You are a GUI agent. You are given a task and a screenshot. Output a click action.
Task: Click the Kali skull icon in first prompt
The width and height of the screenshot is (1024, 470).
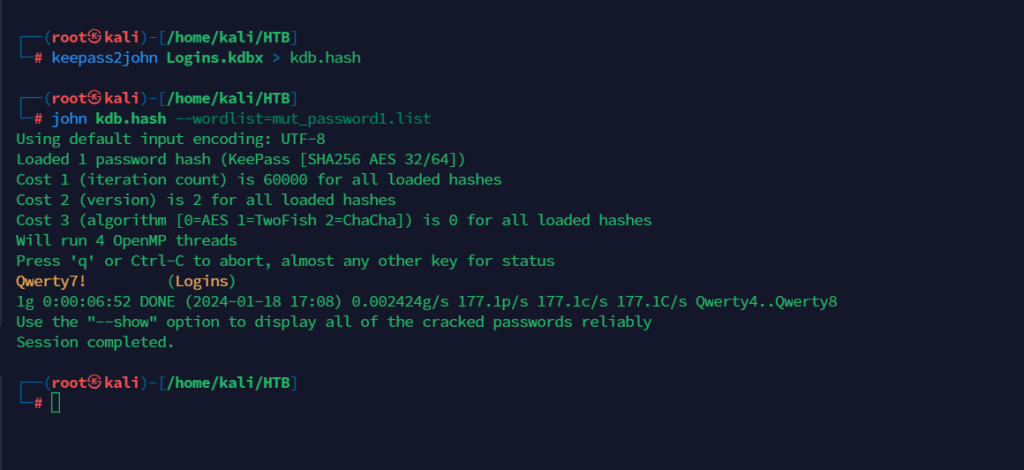[x=95, y=38]
